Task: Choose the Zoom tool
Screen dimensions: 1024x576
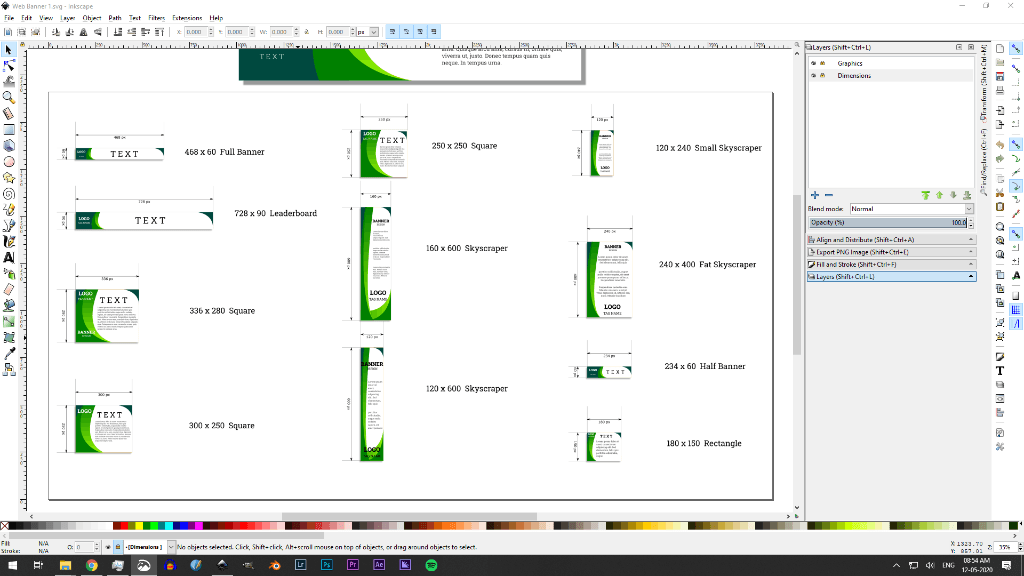Action: [7, 95]
